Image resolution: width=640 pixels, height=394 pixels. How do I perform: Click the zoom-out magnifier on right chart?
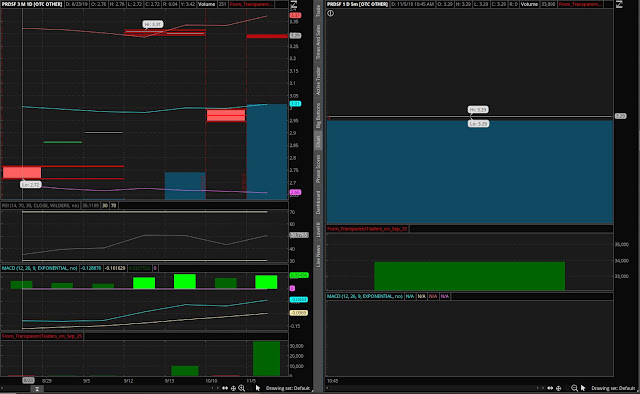pyautogui.click(x=574, y=388)
